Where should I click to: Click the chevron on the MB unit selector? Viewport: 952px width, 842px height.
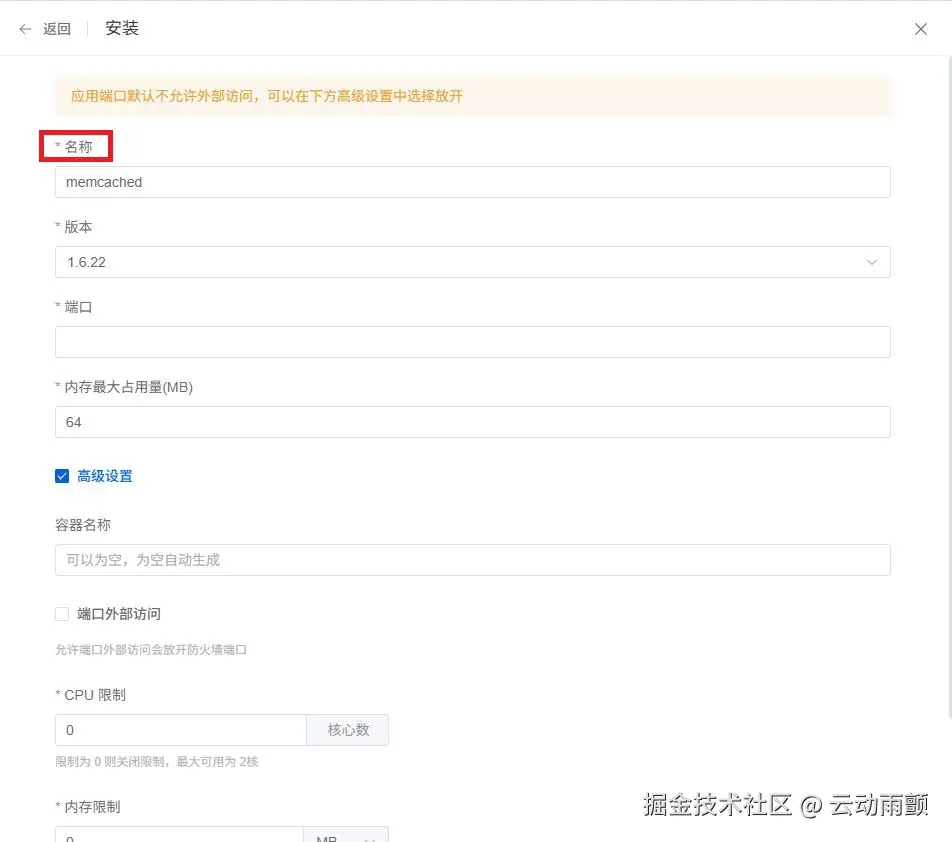371,838
